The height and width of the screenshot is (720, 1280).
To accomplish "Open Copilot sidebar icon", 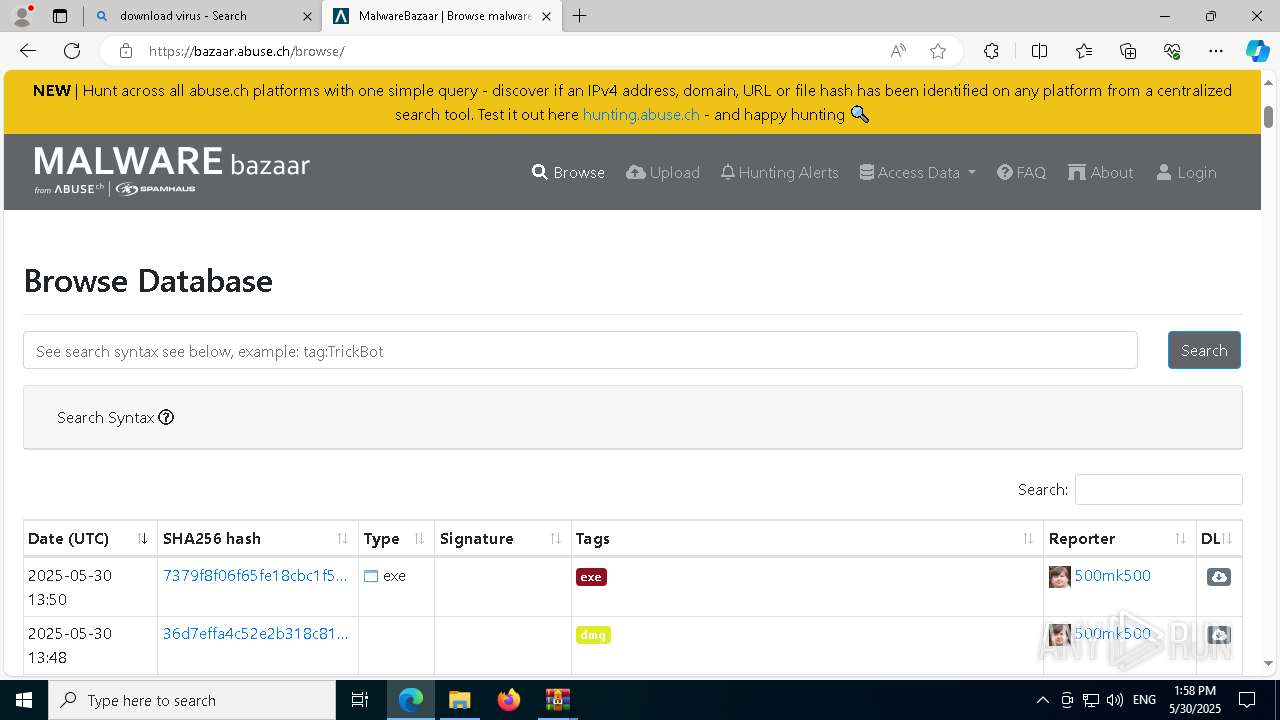I will 1257,51.
